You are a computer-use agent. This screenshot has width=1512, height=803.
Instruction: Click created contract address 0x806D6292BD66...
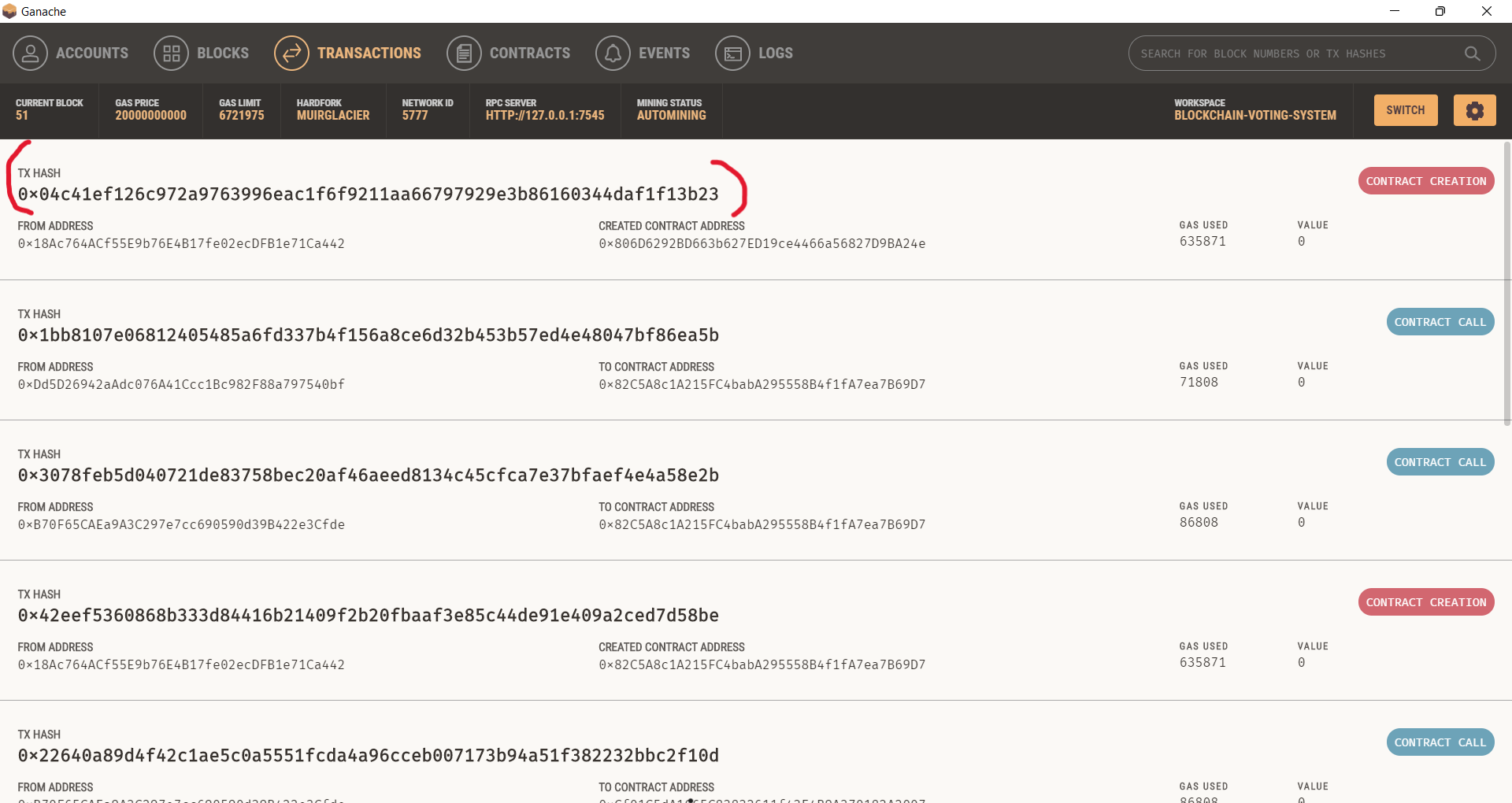pyautogui.click(x=762, y=244)
